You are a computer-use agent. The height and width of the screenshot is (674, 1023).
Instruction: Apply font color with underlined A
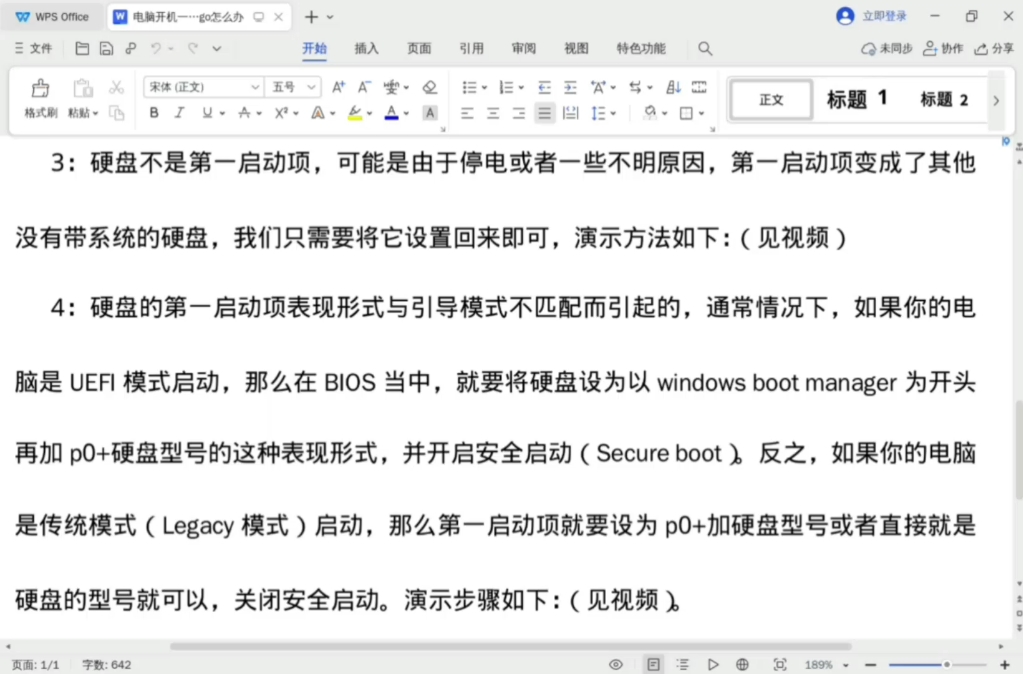click(391, 113)
